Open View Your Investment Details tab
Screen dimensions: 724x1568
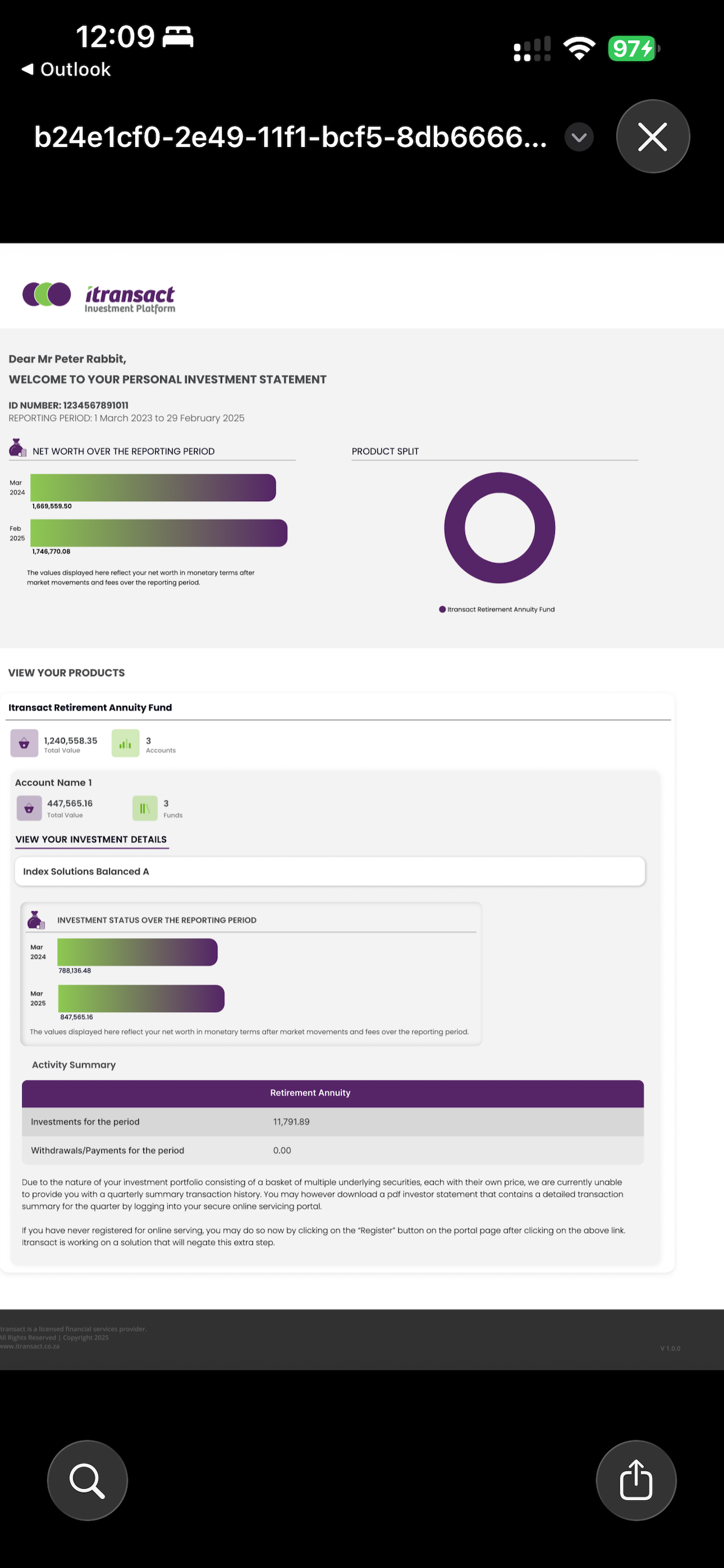tap(92, 839)
